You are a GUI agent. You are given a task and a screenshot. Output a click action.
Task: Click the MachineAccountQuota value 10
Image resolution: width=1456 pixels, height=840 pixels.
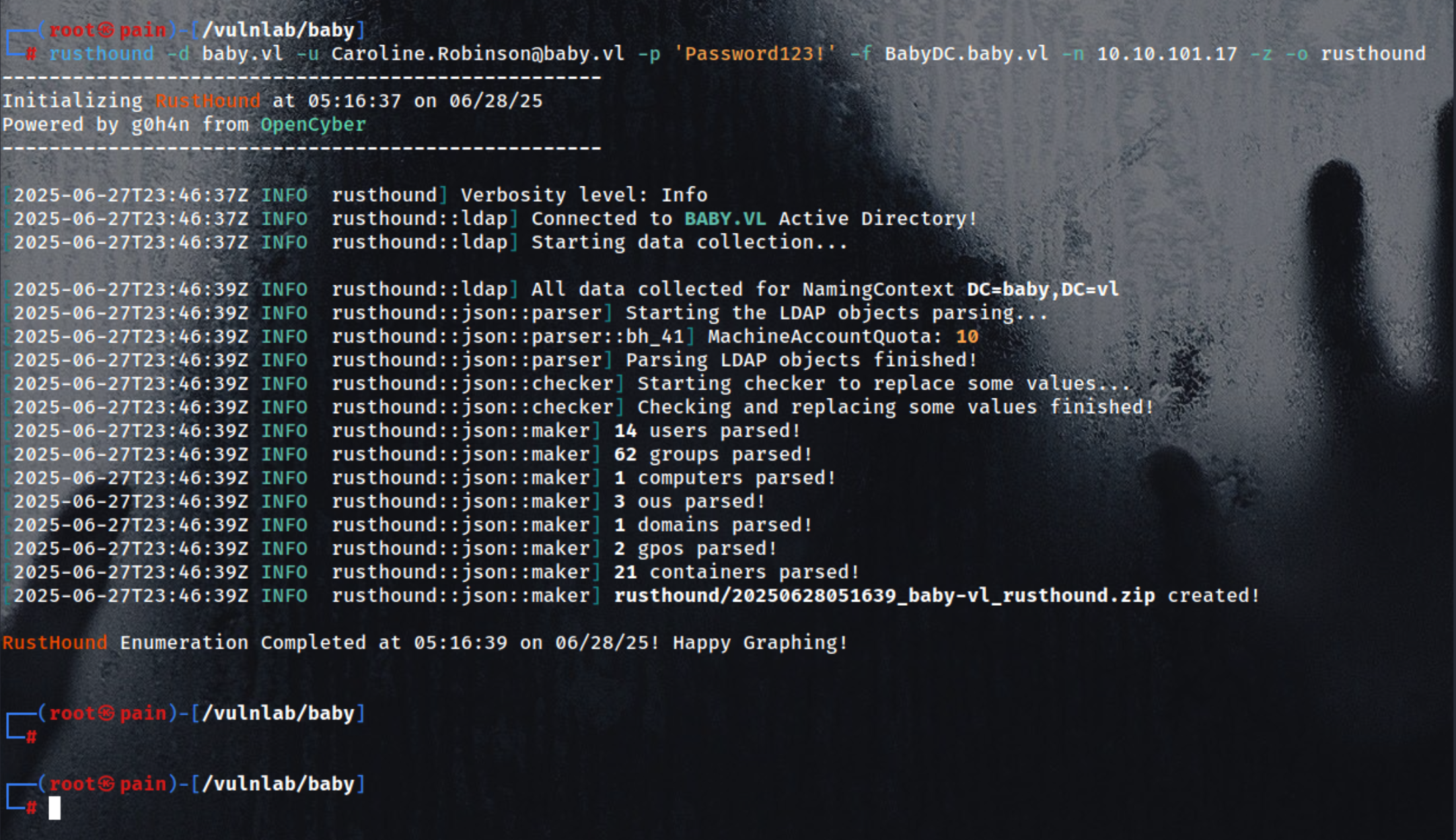[967, 337]
